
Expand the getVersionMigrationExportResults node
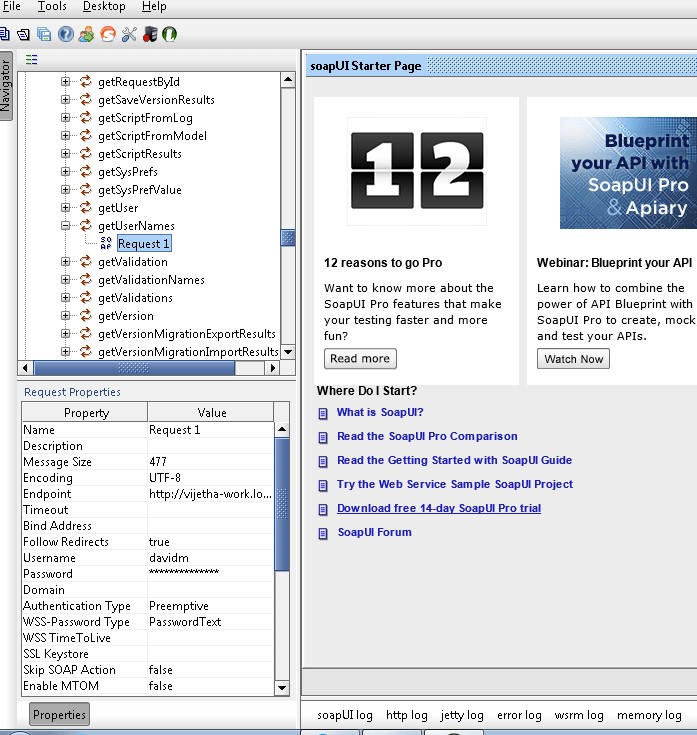click(66, 334)
